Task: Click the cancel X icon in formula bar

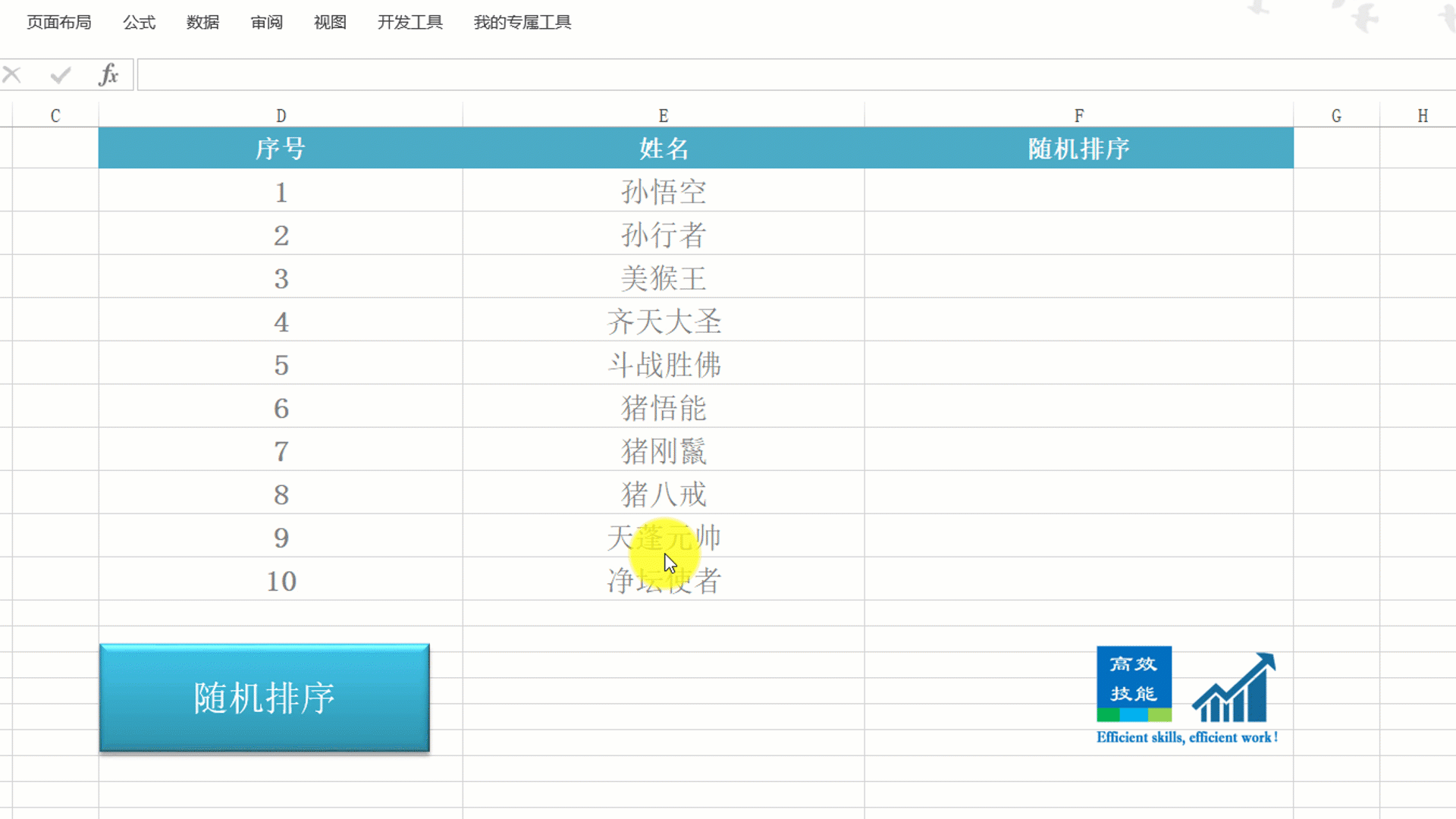Action: (x=12, y=74)
